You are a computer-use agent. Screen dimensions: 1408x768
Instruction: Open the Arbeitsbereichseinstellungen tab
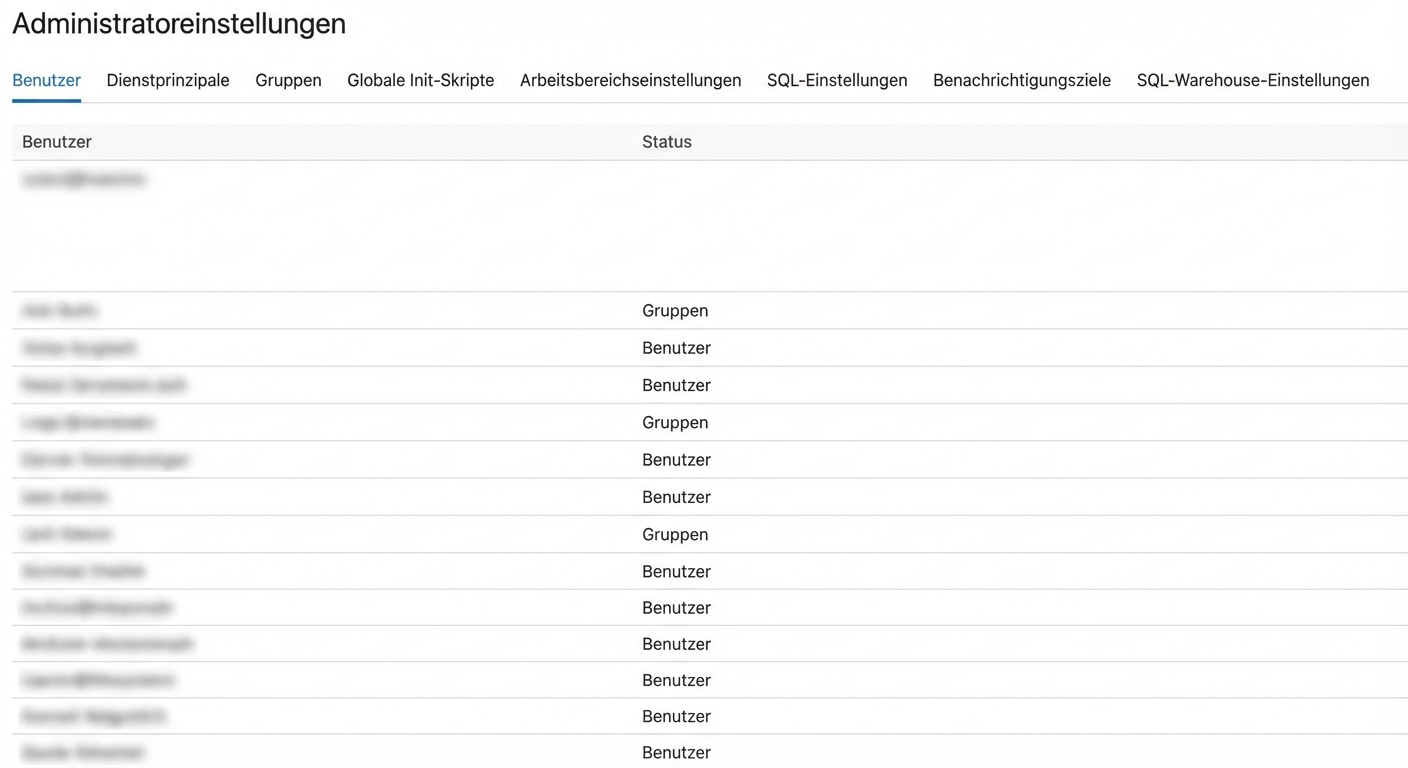click(x=630, y=80)
